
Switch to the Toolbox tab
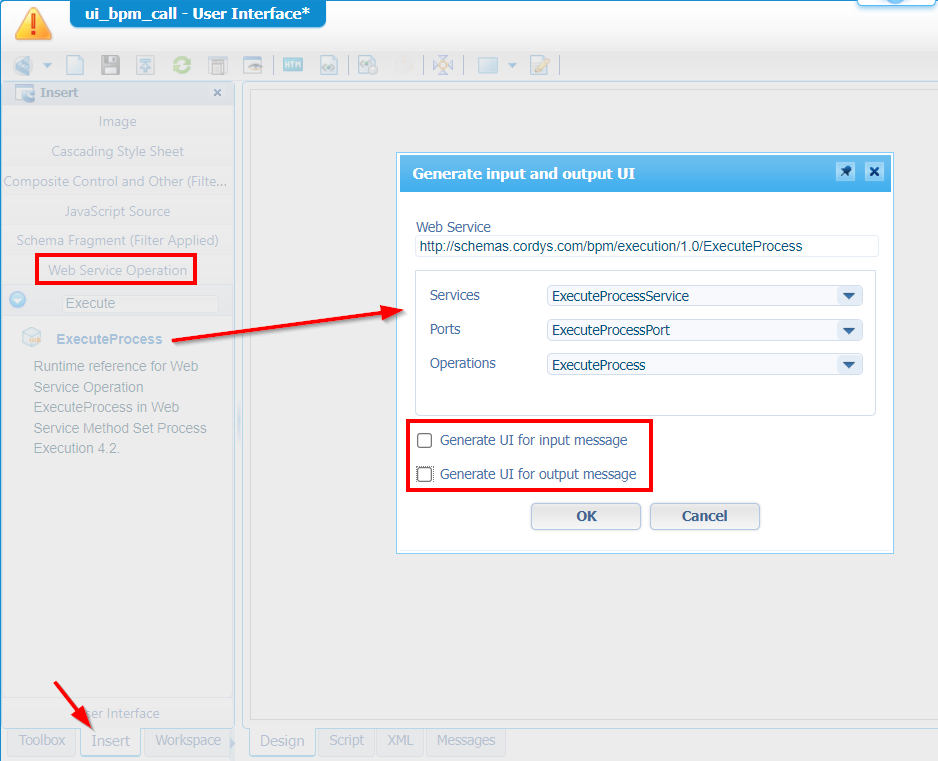[42, 741]
